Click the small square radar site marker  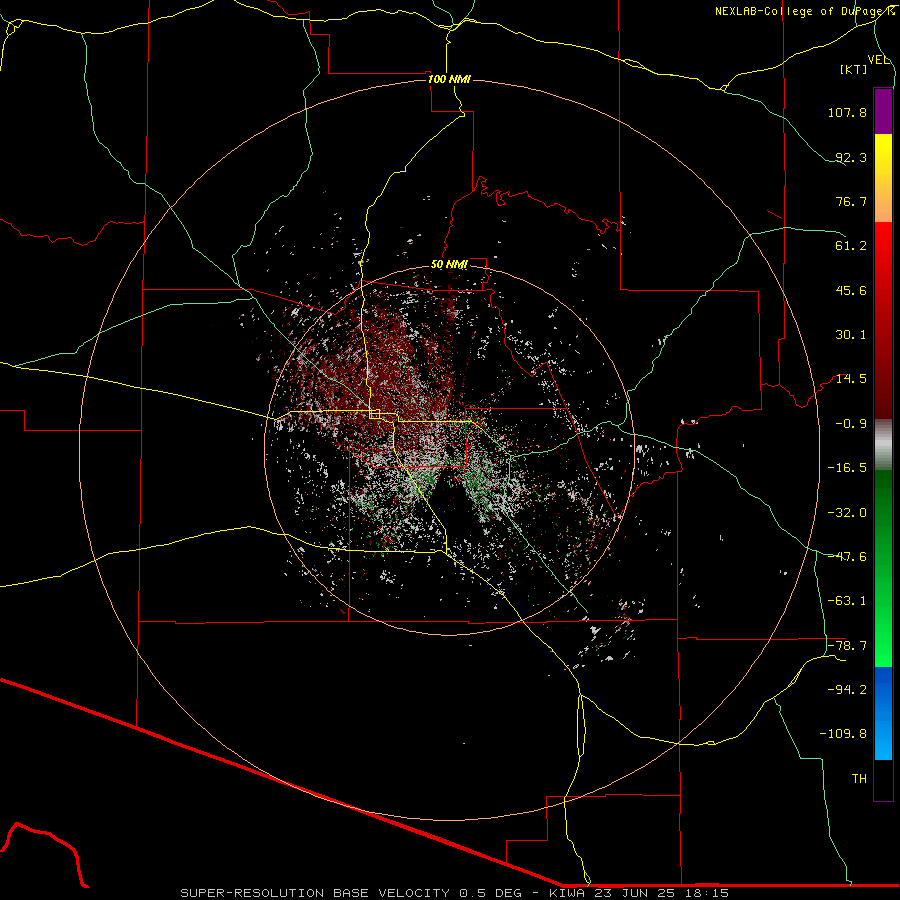pos(375,413)
